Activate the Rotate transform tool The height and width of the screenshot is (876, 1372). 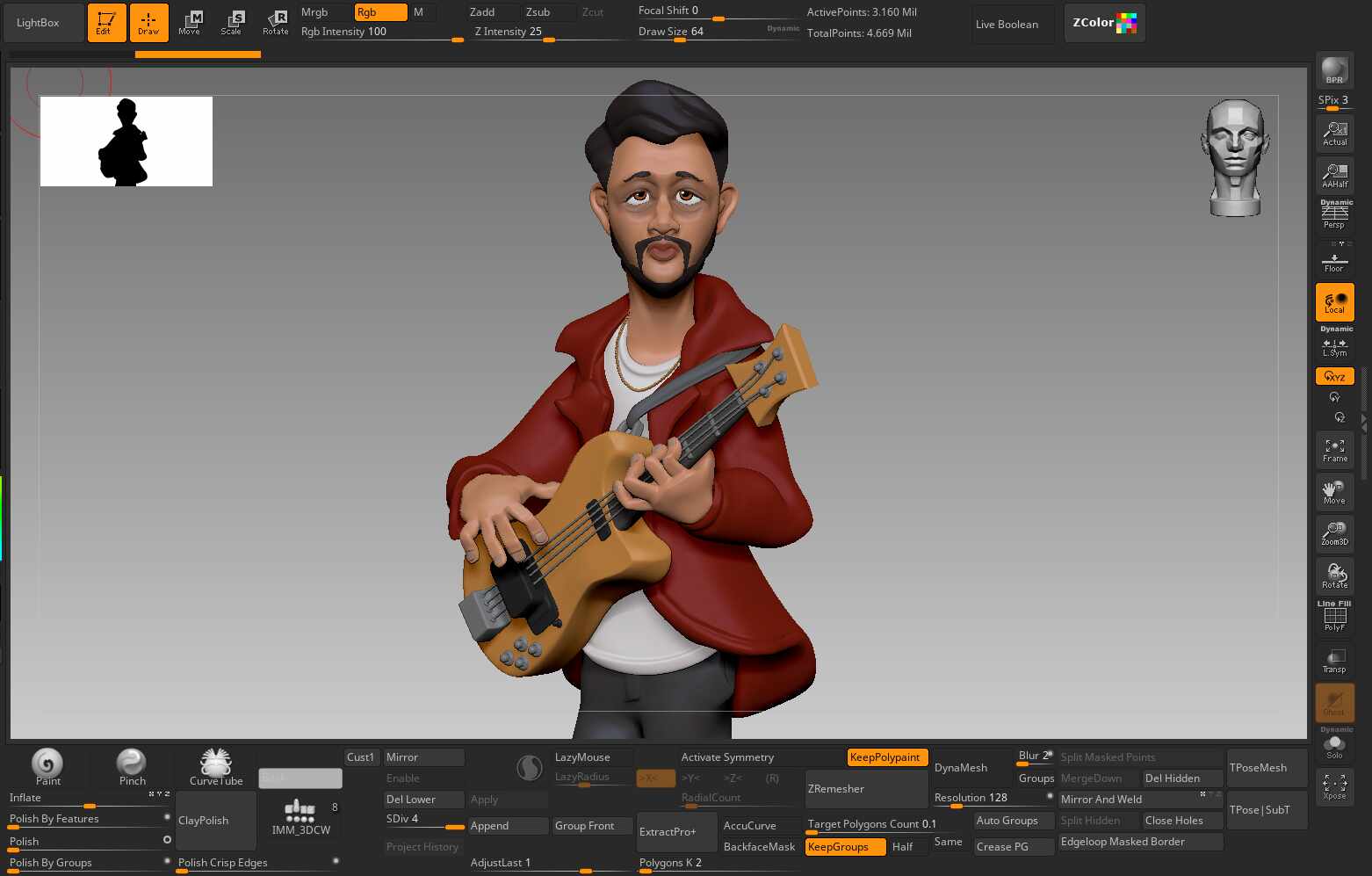tap(275, 23)
